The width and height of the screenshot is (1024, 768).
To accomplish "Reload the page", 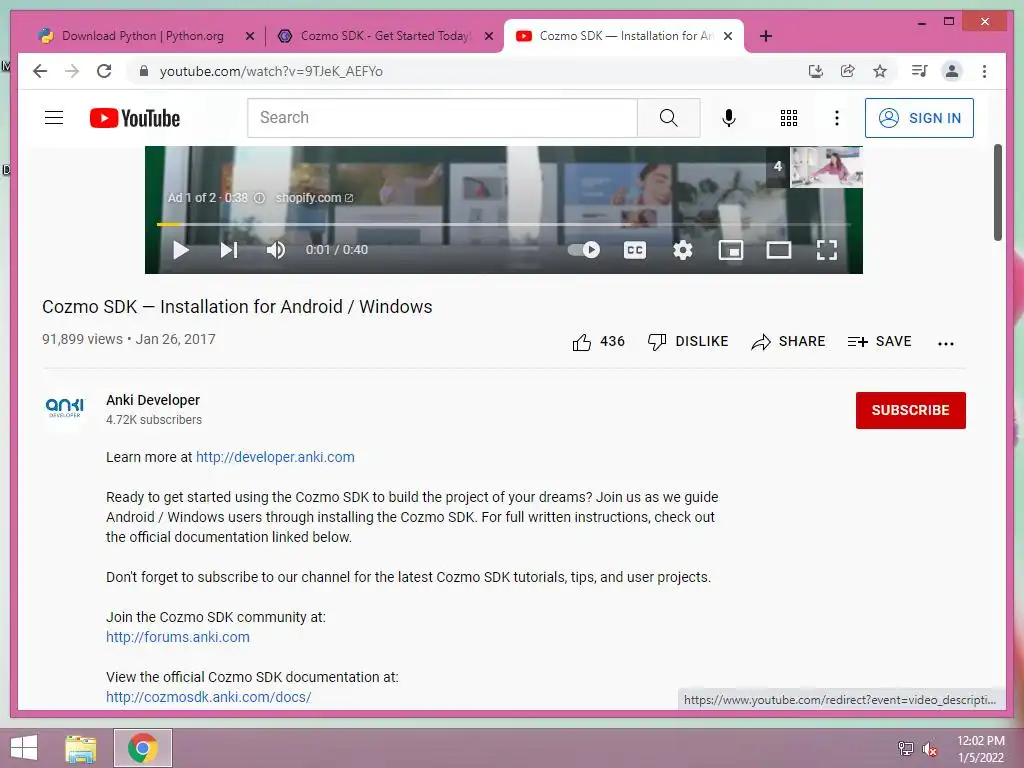I will 104,71.
